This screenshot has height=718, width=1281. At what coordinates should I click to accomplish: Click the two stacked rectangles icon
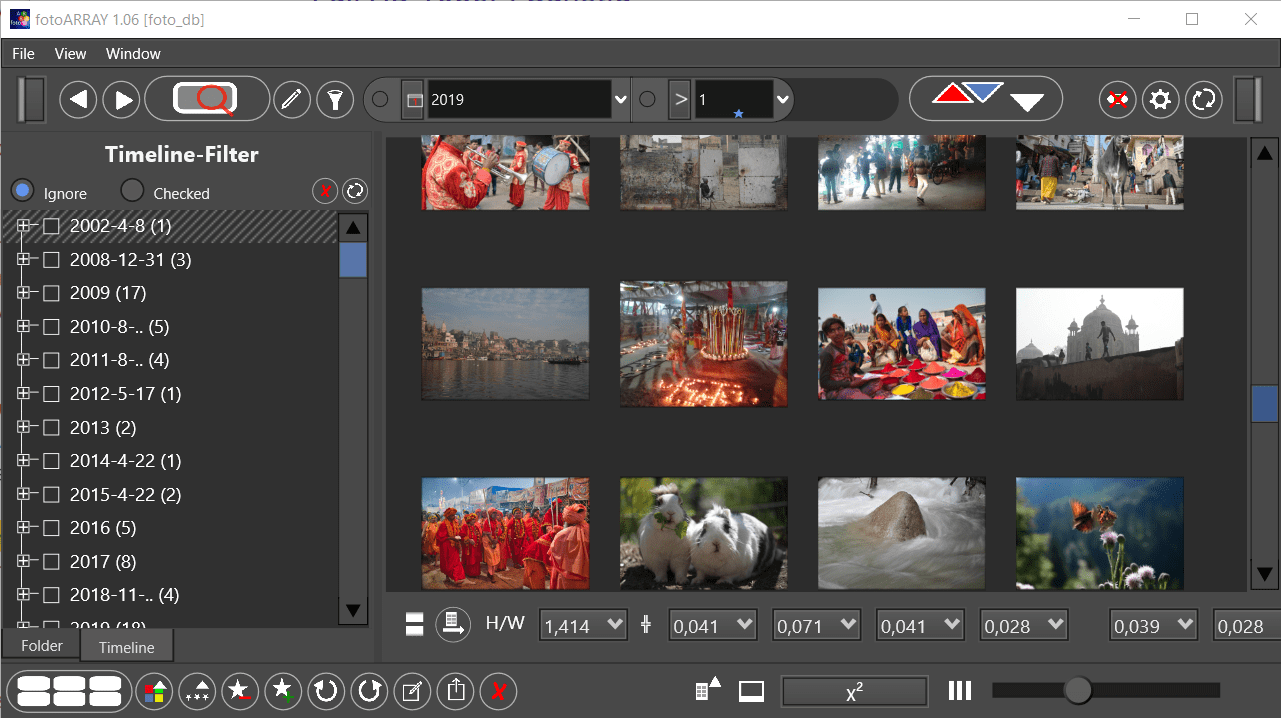pos(415,625)
